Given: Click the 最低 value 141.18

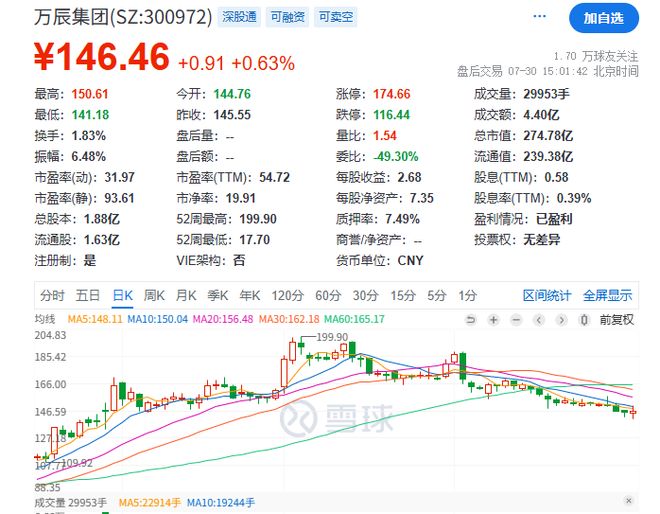Looking at the screenshot, I should click(x=90, y=115).
